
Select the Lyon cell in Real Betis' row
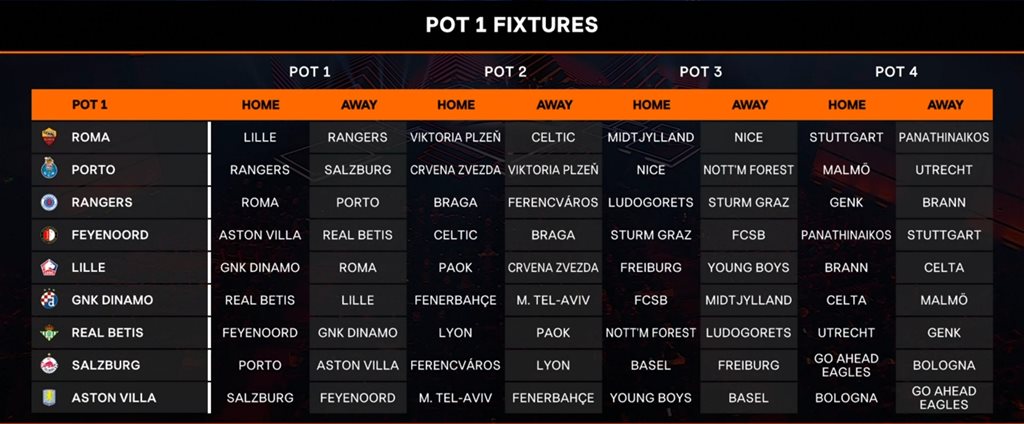[x=456, y=332]
